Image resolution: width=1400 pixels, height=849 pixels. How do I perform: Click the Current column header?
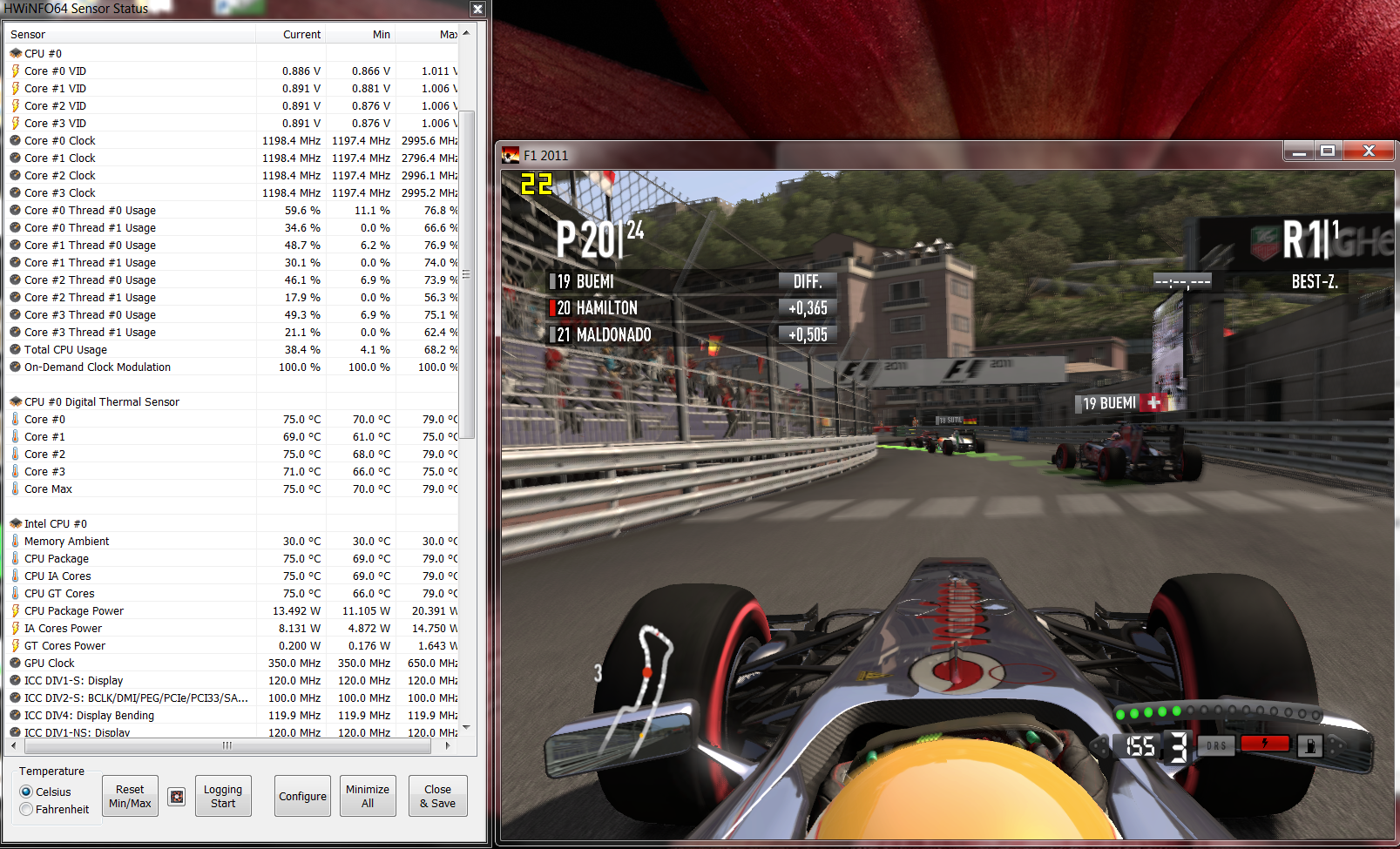pyautogui.click(x=291, y=35)
